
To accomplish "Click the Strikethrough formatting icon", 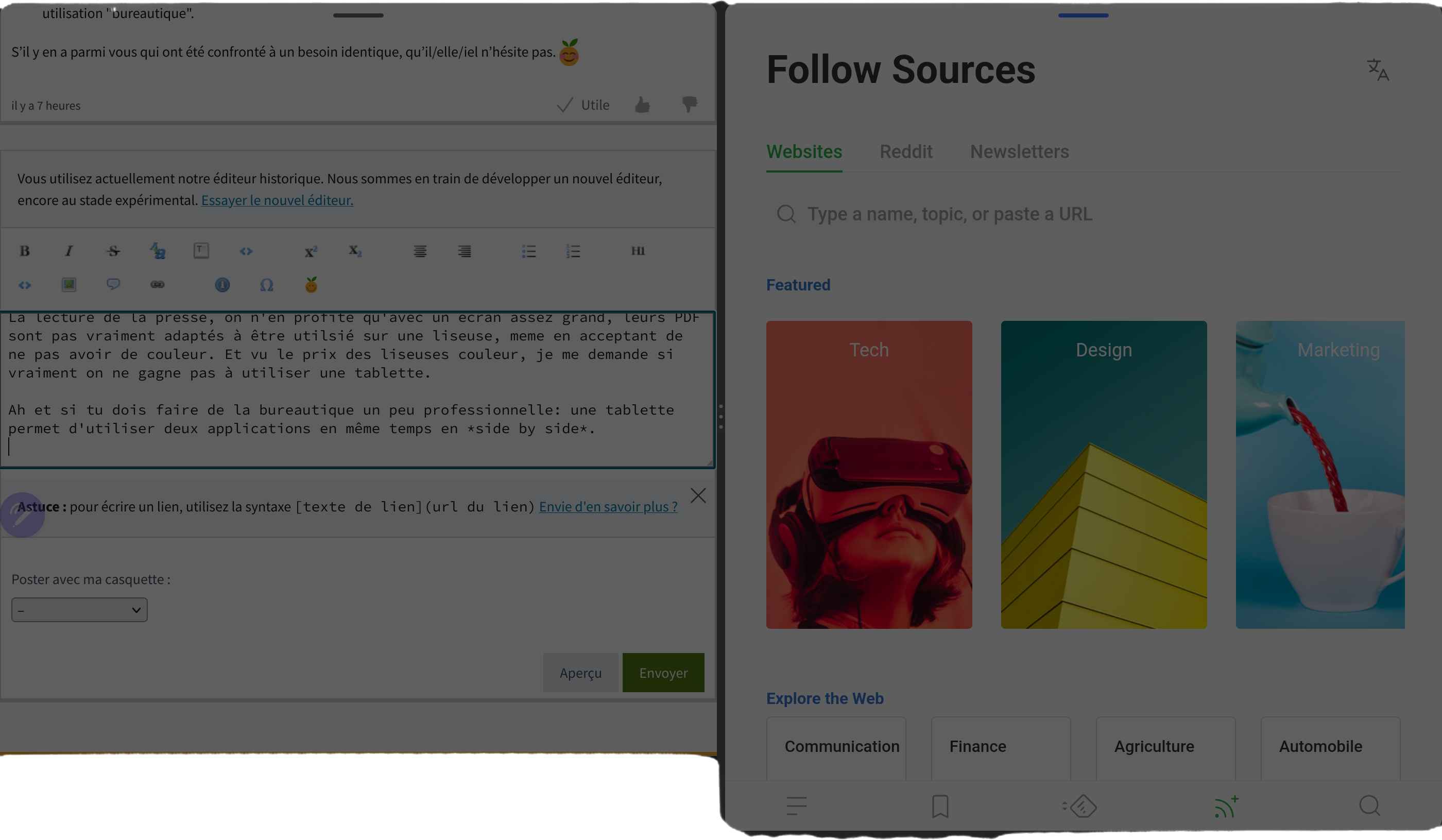I will (113, 250).
